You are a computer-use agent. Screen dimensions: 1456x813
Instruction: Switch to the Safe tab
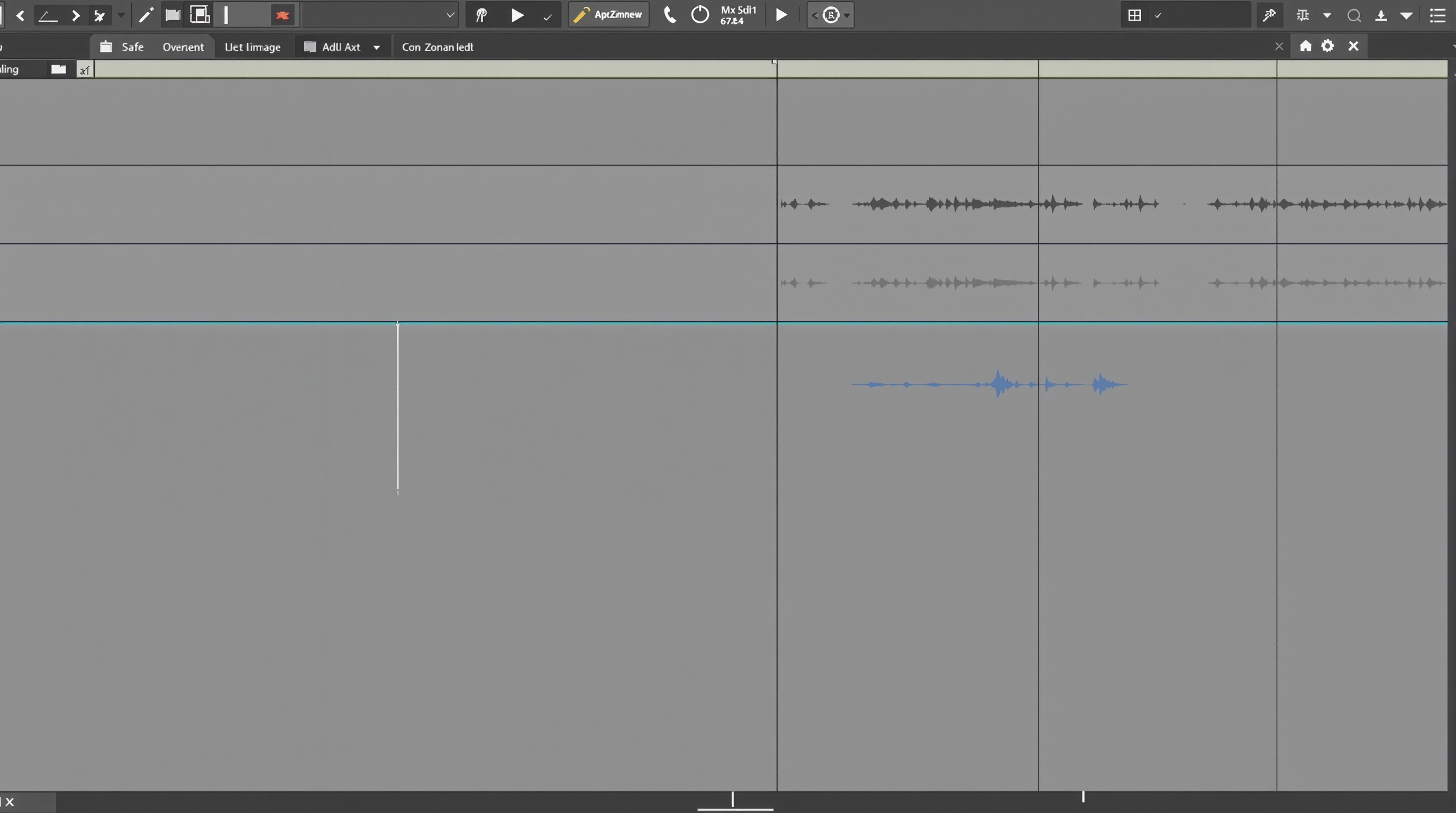tap(132, 47)
